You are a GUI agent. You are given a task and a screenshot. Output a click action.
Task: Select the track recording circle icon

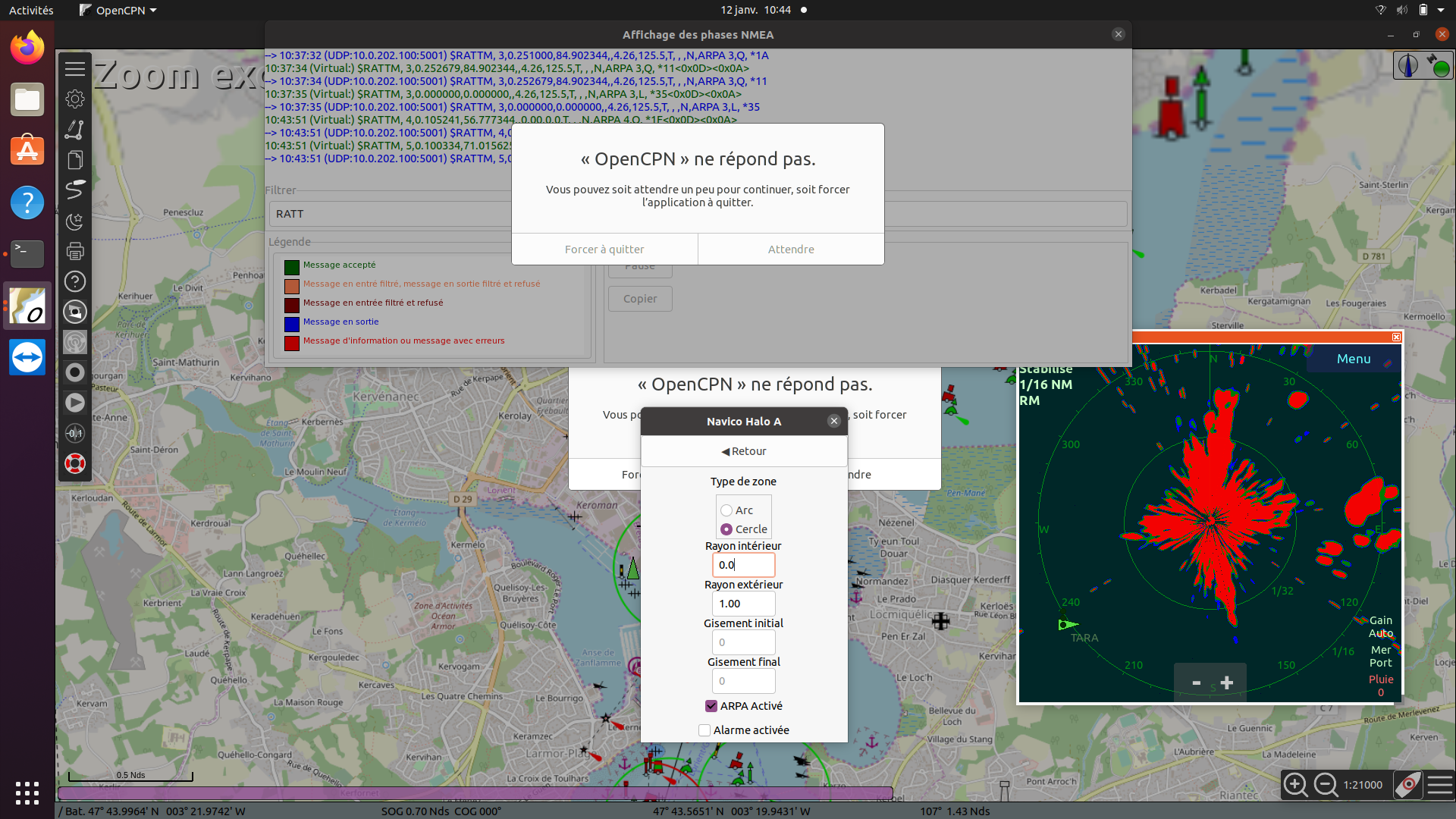pyautogui.click(x=74, y=372)
